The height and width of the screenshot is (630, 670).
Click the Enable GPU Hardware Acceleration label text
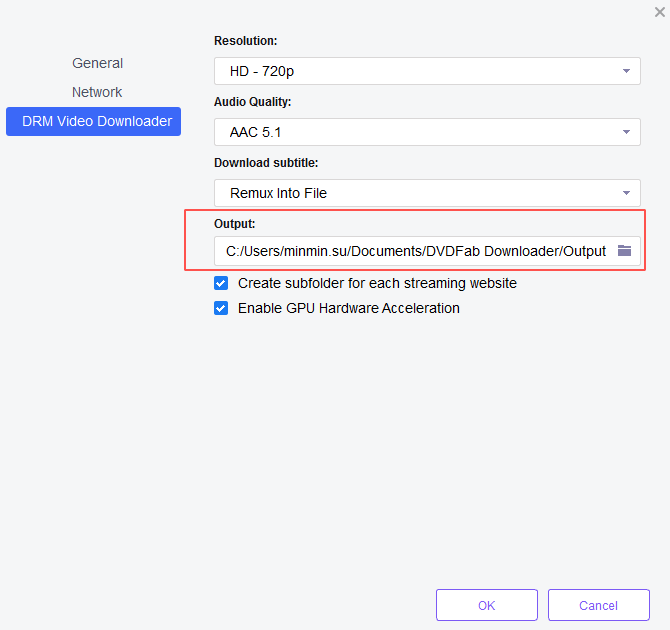point(348,308)
